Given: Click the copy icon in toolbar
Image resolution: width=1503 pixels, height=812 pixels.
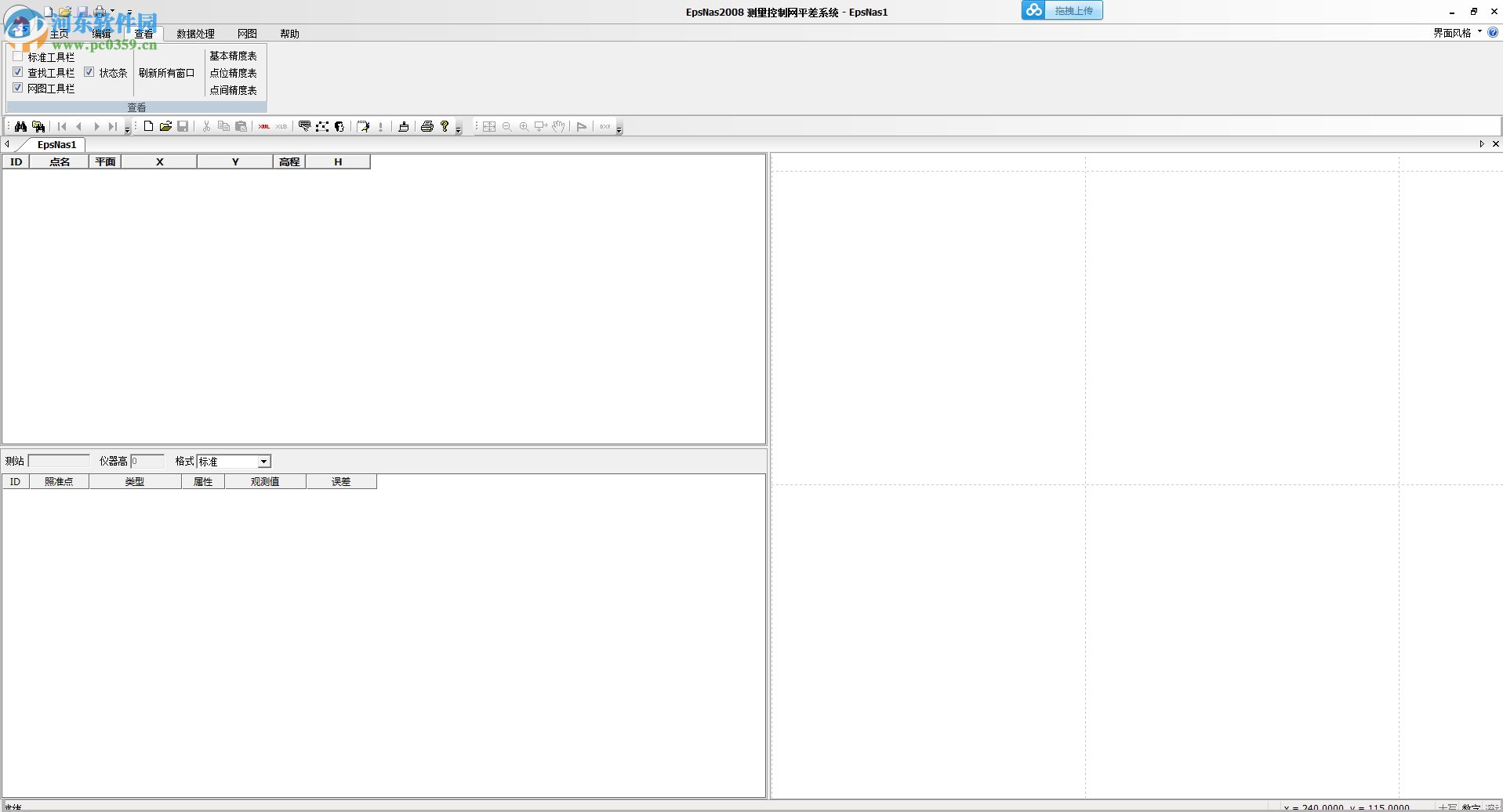Looking at the screenshot, I should (x=223, y=126).
